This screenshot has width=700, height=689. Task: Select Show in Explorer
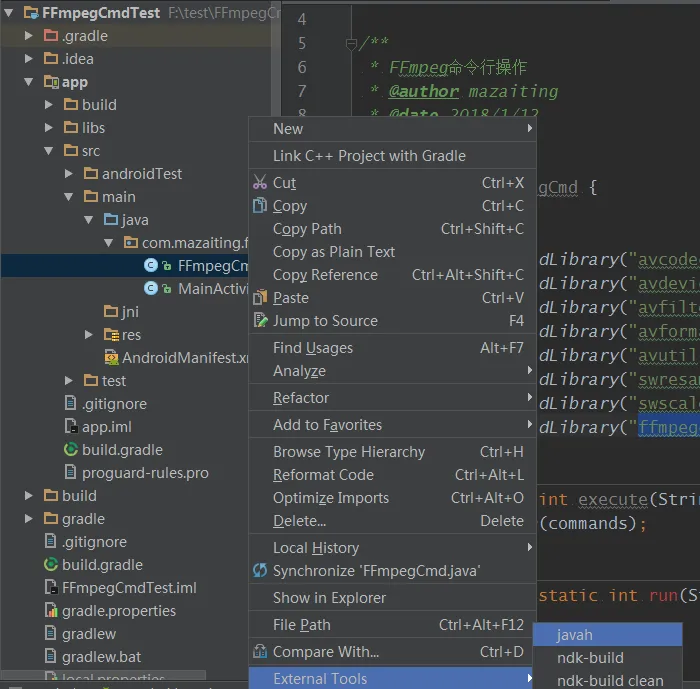click(x=392, y=598)
